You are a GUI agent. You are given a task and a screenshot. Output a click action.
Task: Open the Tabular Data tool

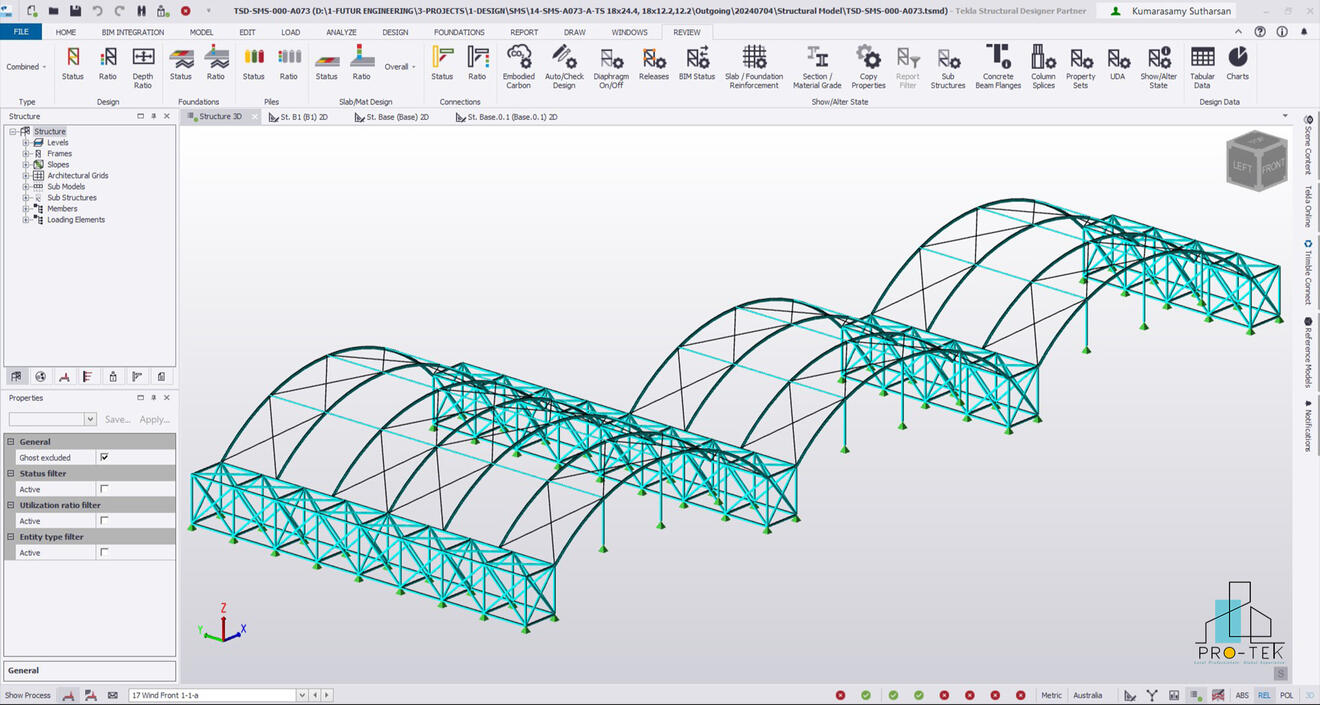click(1202, 65)
